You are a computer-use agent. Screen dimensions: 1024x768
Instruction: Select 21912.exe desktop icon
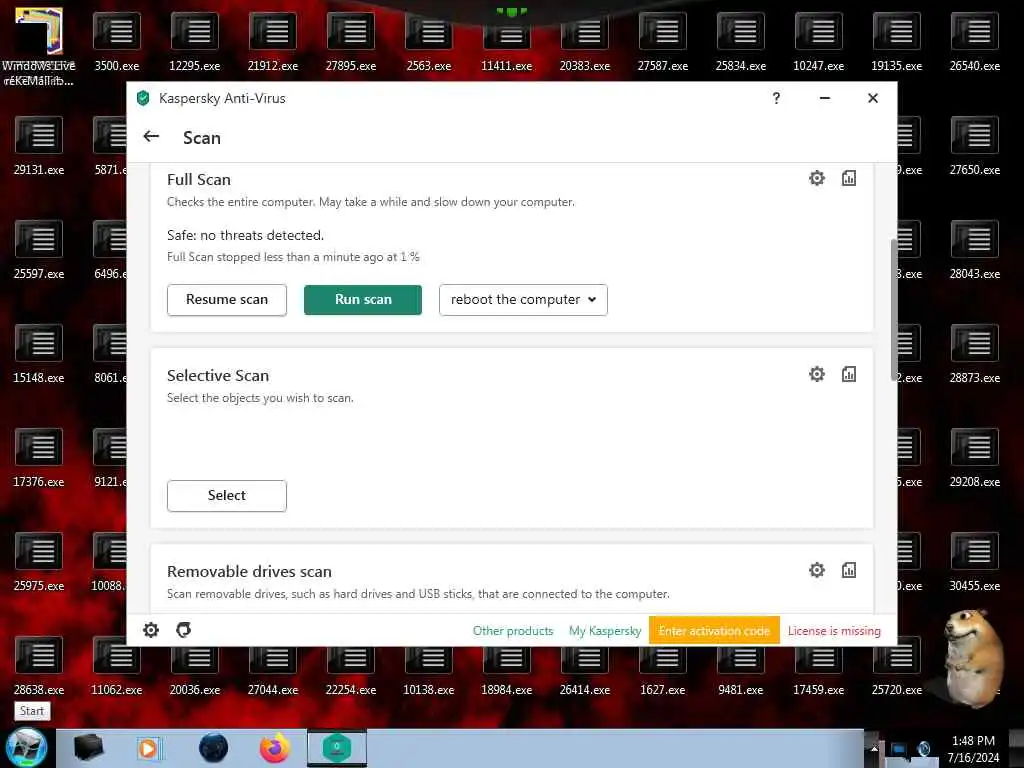(272, 41)
